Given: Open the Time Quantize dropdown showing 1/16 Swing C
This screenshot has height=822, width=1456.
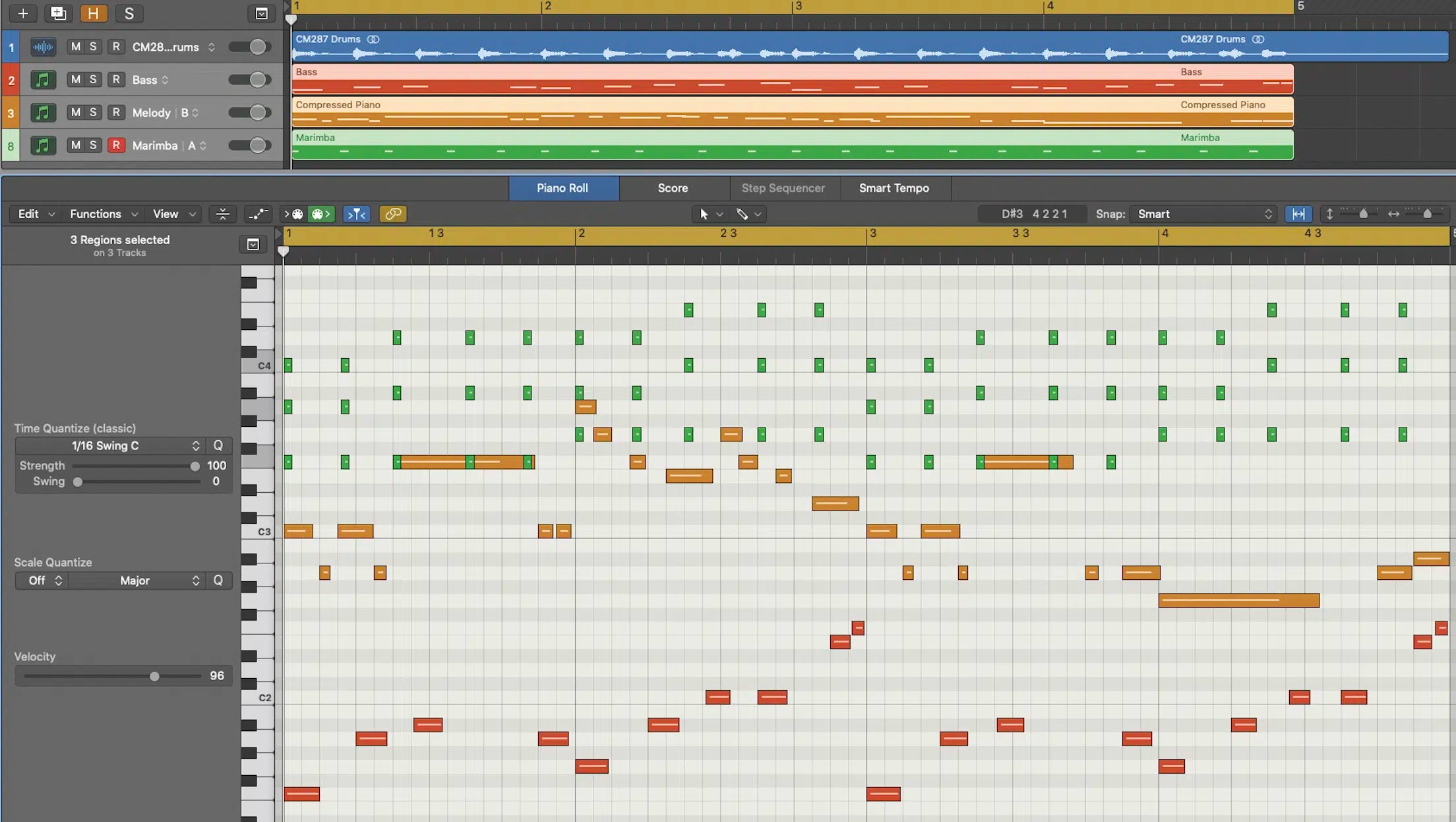Looking at the screenshot, I should (107, 445).
